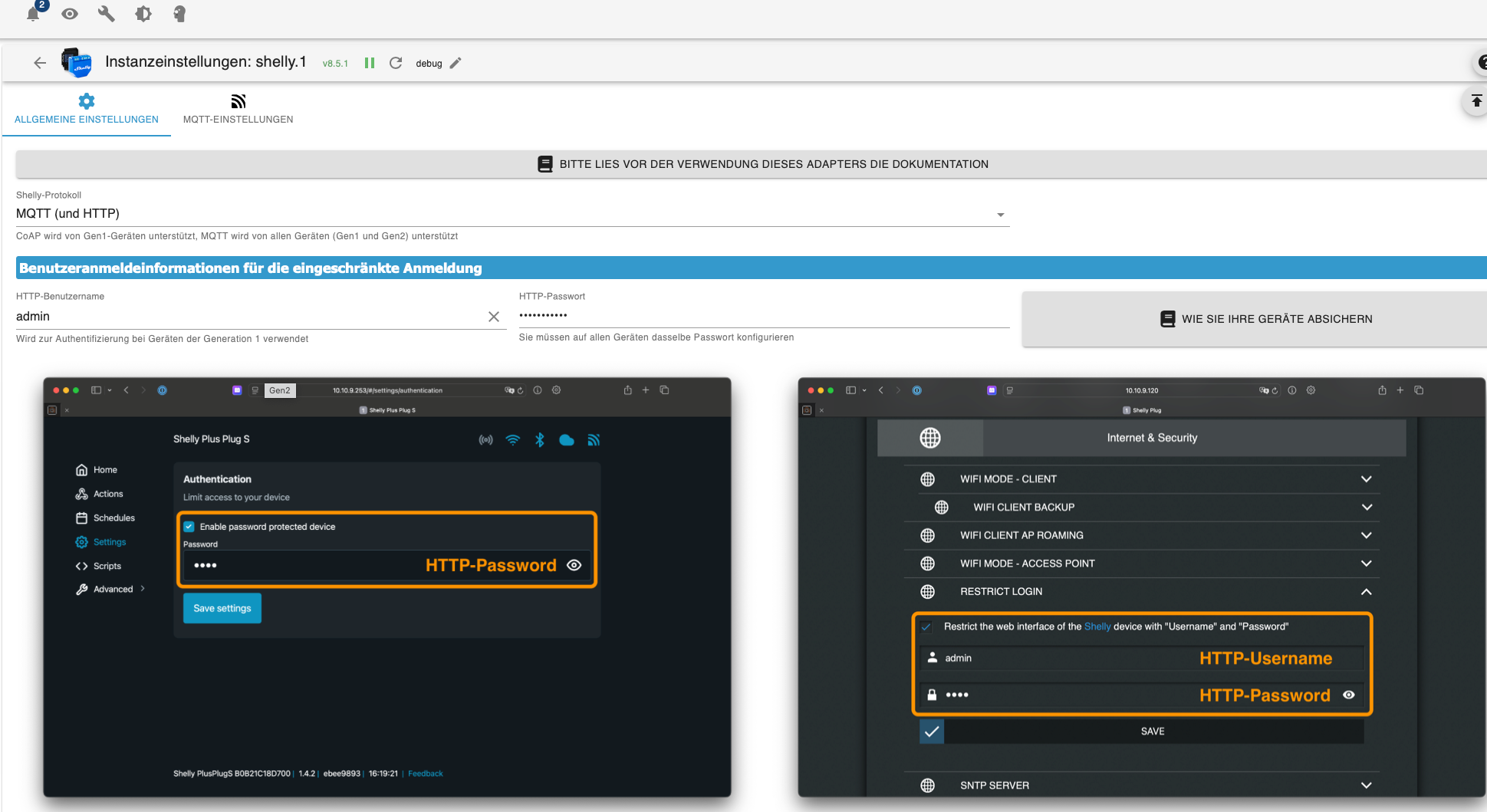1487x812 pixels.
Task: Select Home in the Shelly Plus Plug S sidebar
Action: click(x=97, y=470)
